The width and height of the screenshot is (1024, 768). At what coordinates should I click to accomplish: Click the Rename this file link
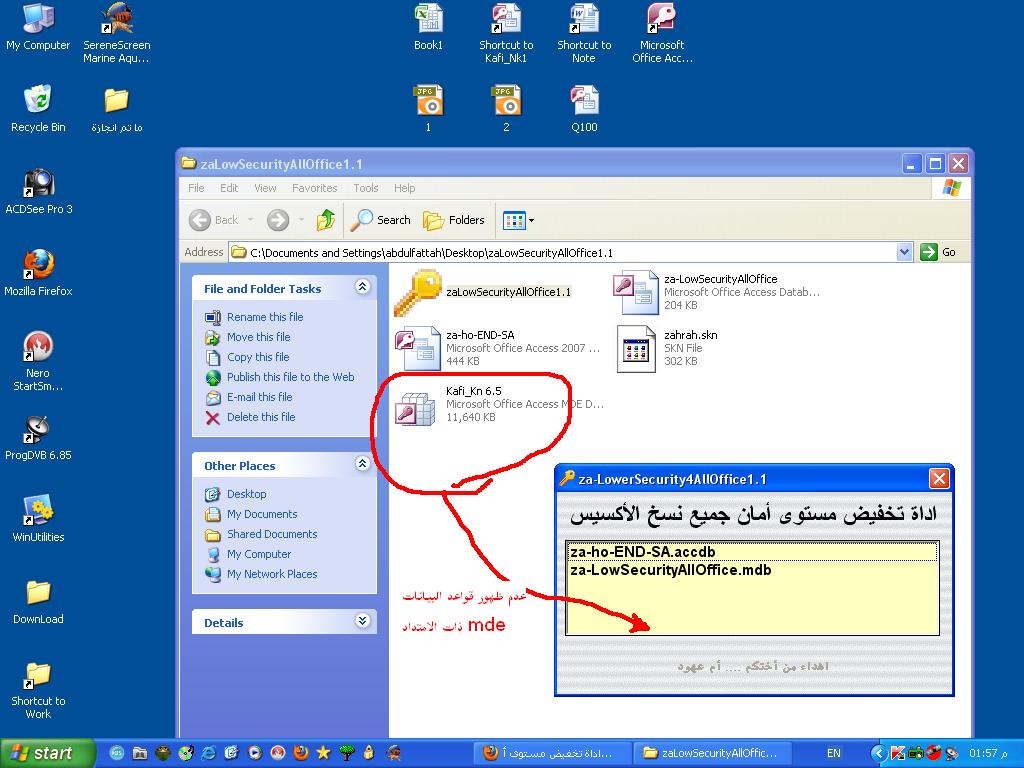point(265,317)
